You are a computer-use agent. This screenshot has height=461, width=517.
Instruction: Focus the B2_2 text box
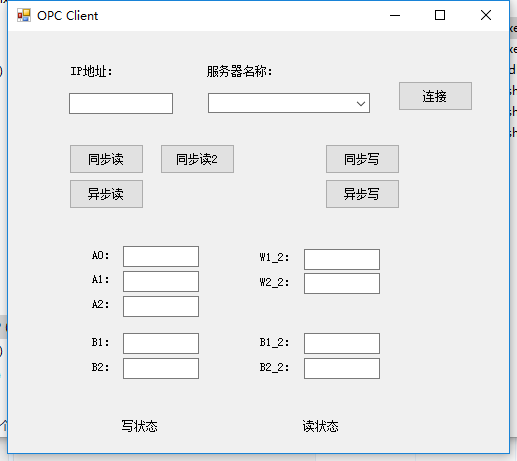pos(342,368)
